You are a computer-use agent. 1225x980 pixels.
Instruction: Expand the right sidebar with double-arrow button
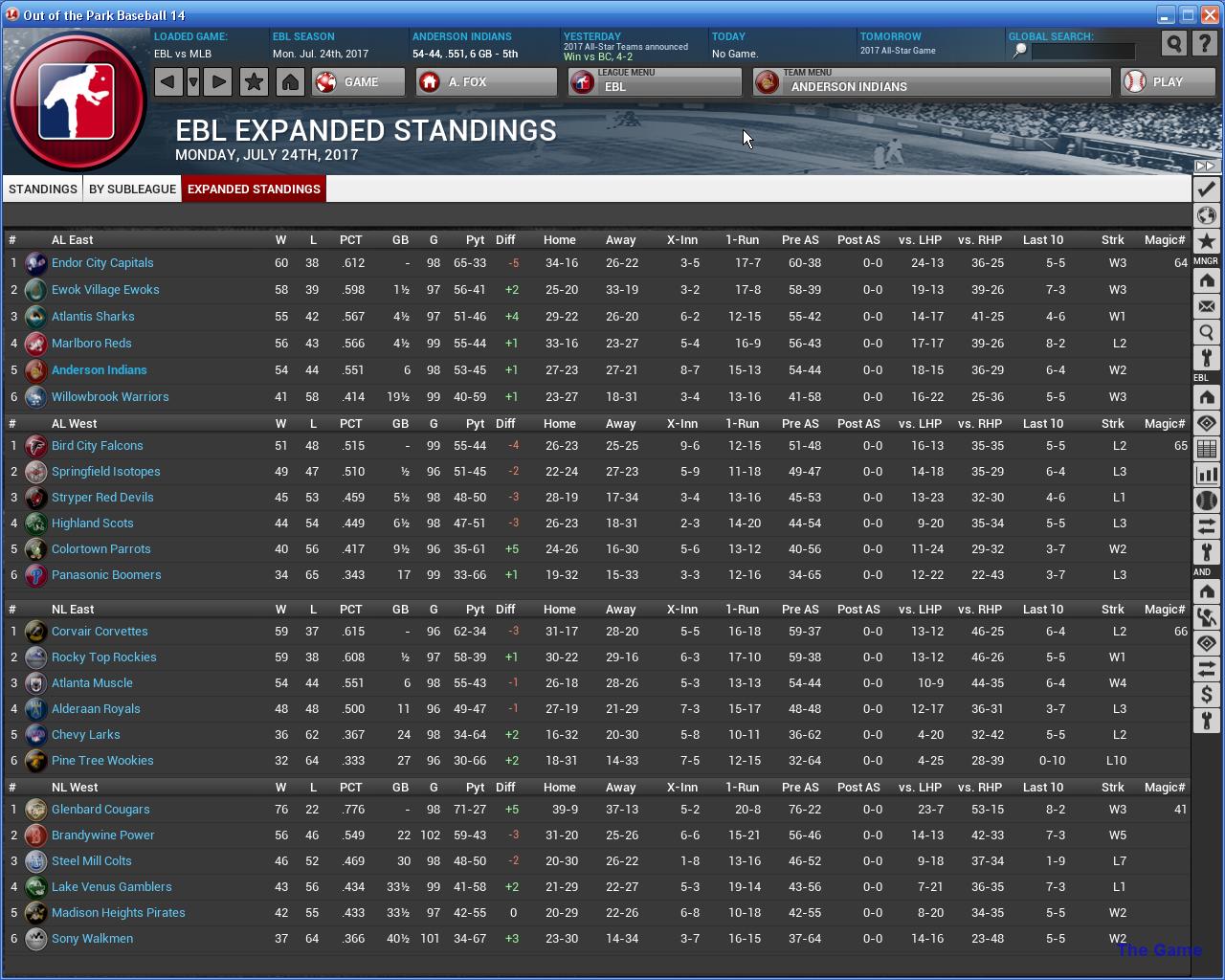[1206, 167]
